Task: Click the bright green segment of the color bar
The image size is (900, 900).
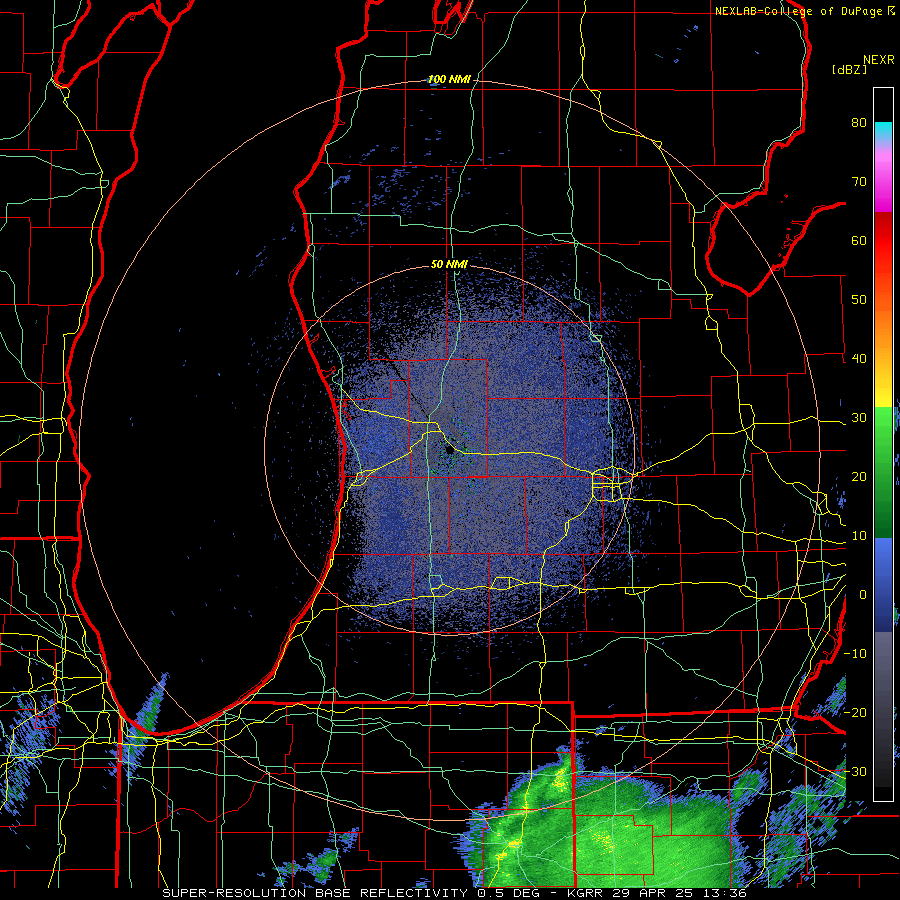Action: point(883,428)
